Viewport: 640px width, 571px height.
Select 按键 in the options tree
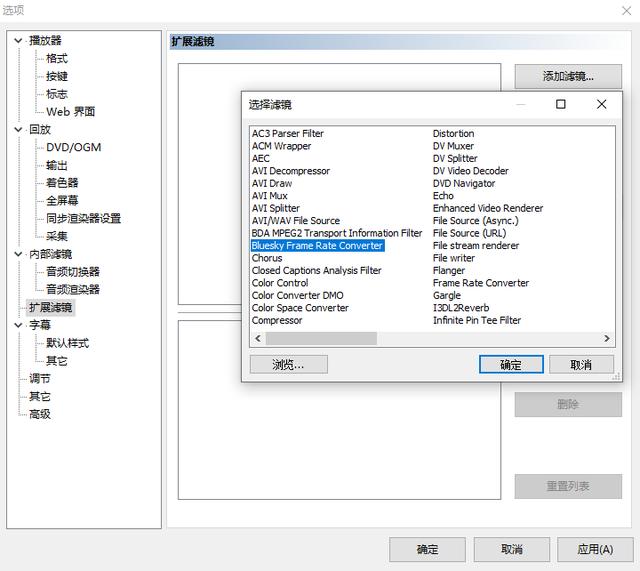[57, 76]
